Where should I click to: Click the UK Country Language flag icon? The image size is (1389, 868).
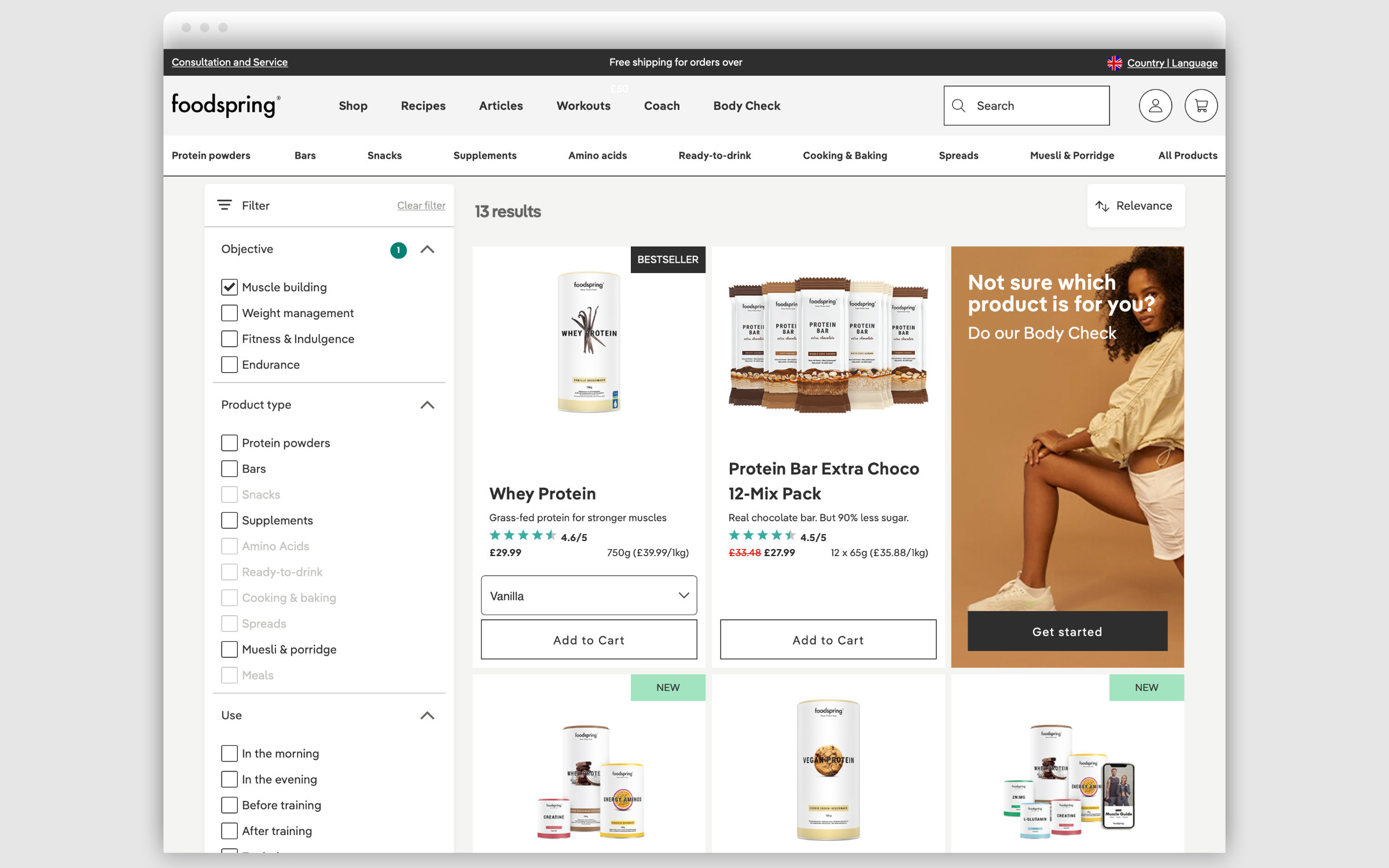pos(1113,62)
